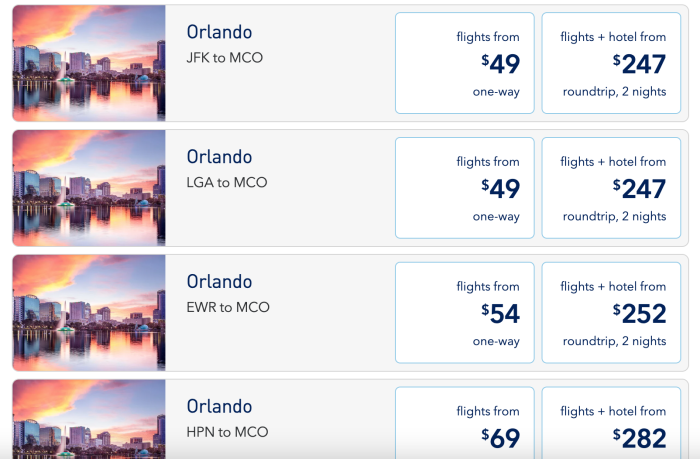The image size is (700, 459).
Task: Click the EWR to MCO route text
Action: (x=228, y=308)
